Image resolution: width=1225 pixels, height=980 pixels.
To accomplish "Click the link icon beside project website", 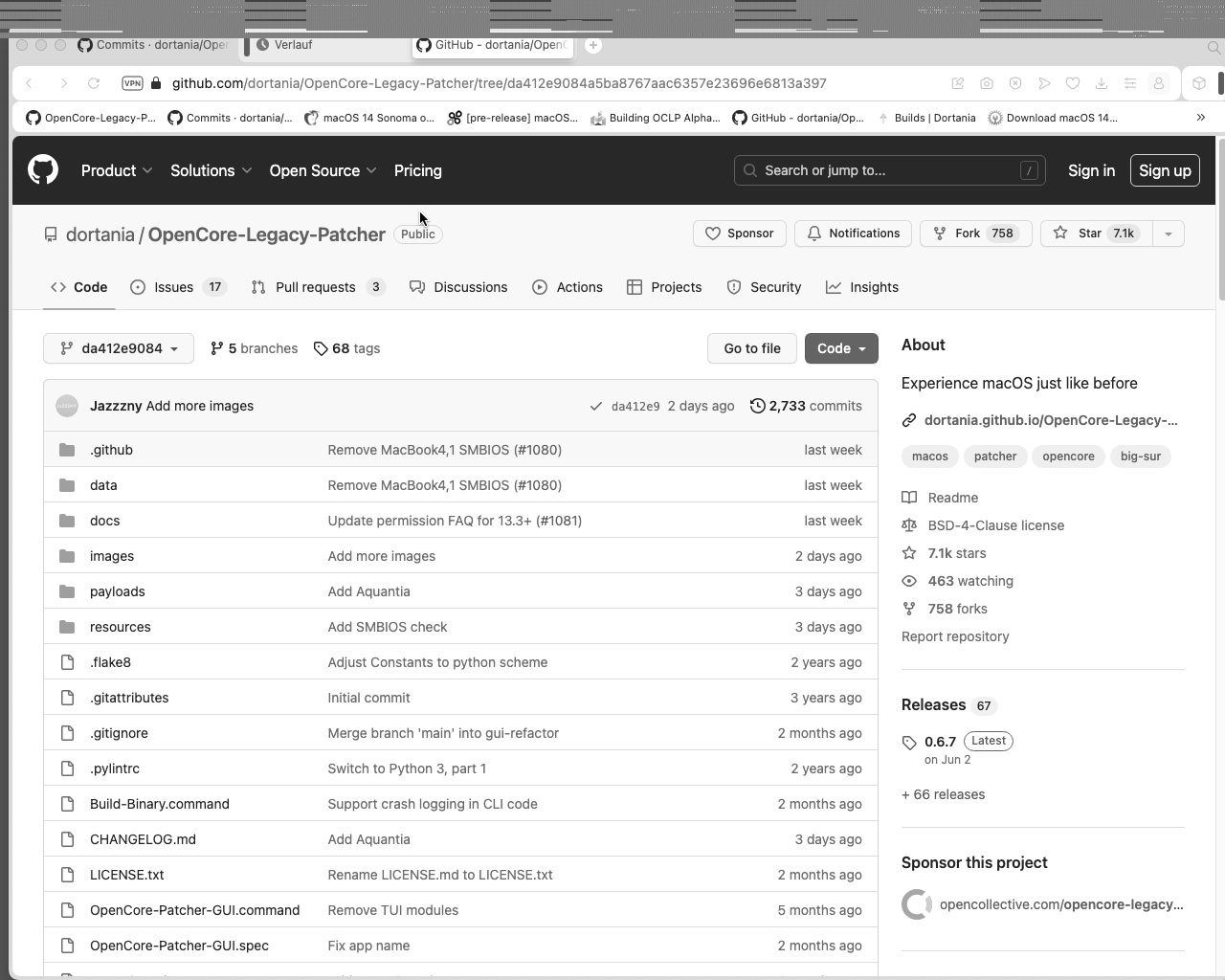I will point(909,420).
